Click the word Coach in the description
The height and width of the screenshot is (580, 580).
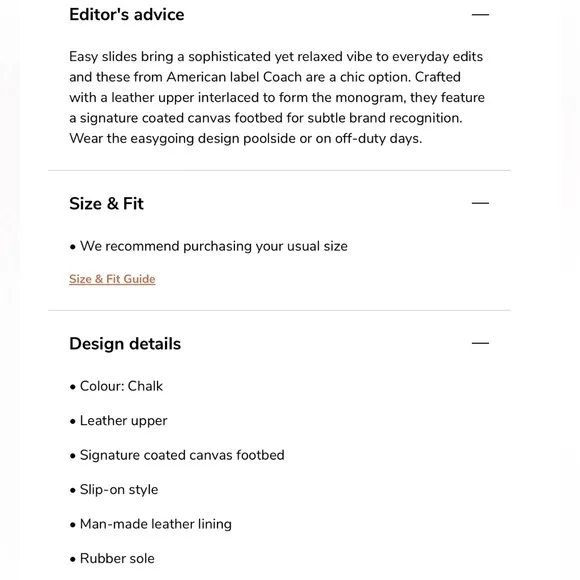point(282,77)
